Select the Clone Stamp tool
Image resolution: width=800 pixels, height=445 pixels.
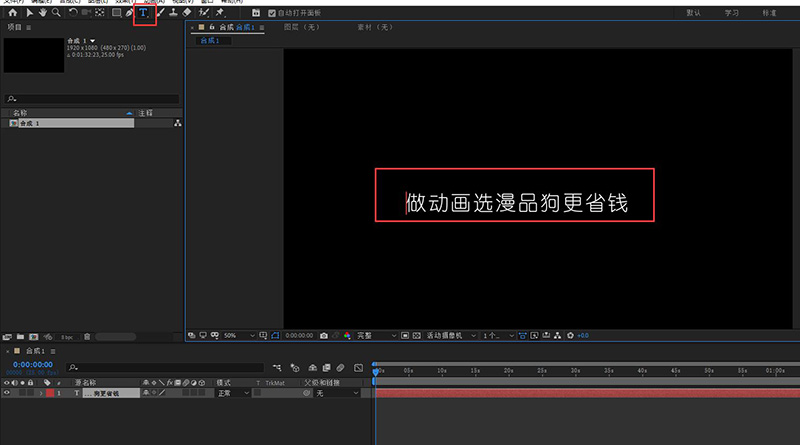click(x=173, y=13)
